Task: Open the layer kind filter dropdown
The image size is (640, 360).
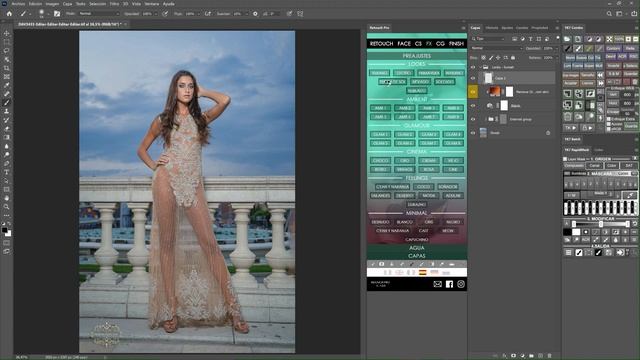Action: point(488,39)
